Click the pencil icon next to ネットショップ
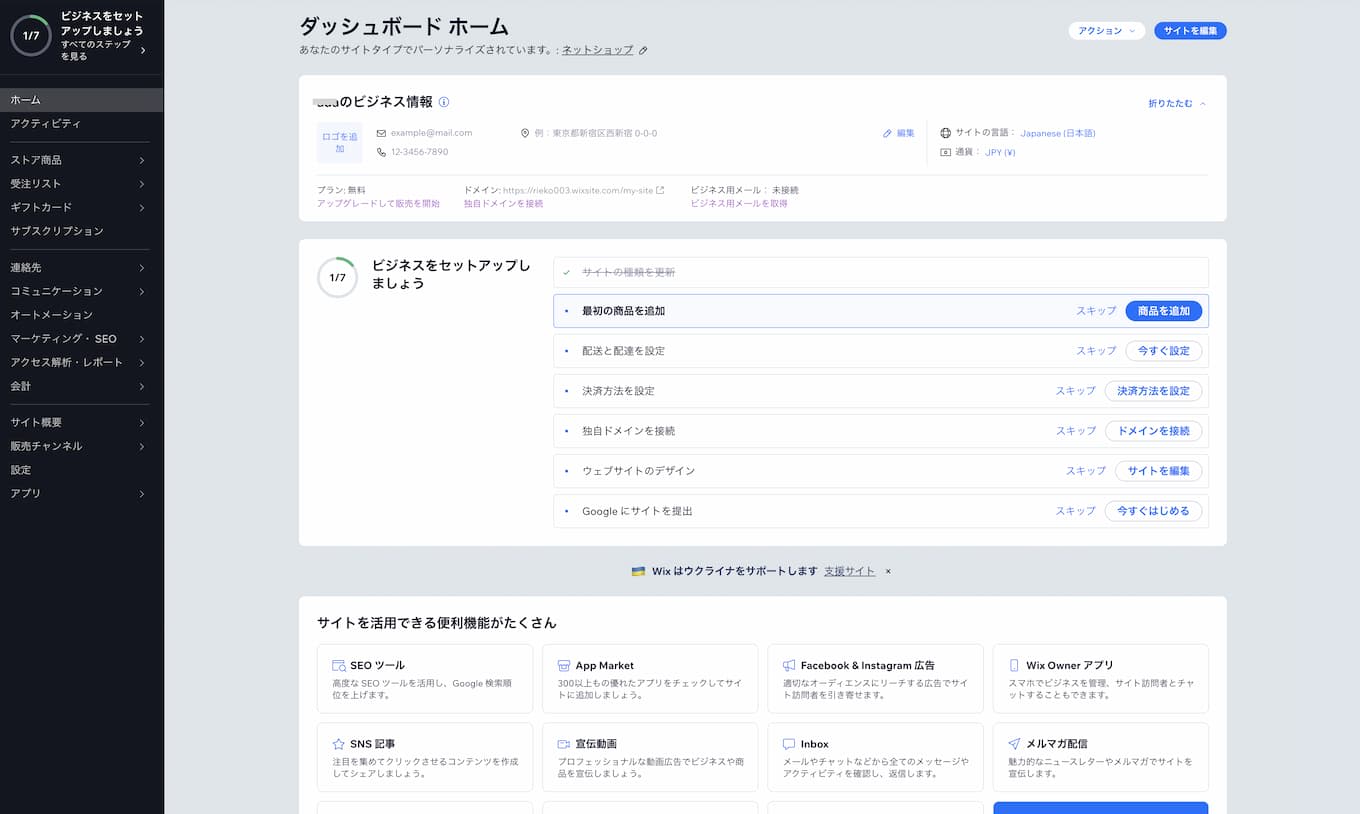1360x814 pixels. click(643, 50)
